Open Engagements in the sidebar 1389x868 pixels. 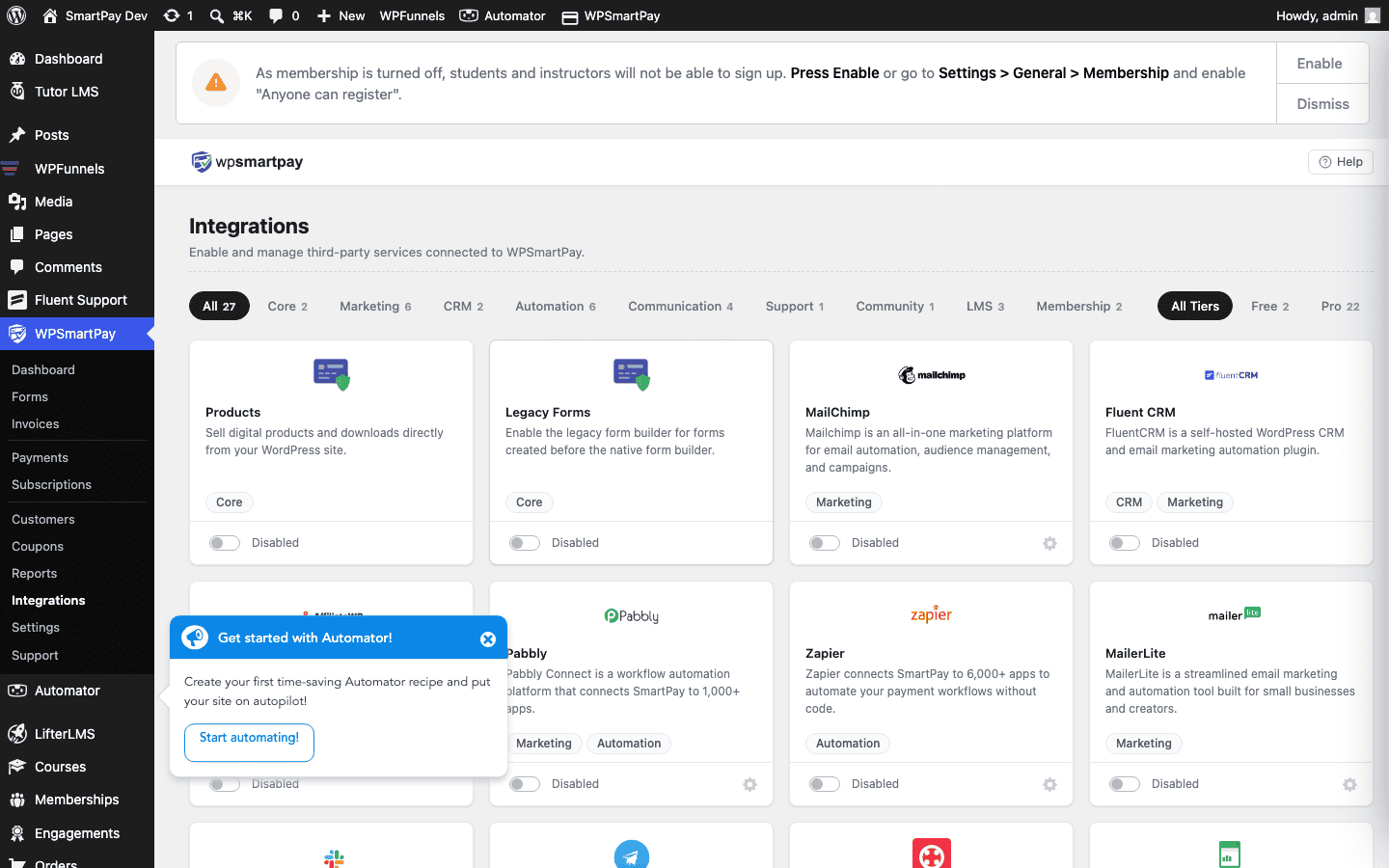coord(77,833)
